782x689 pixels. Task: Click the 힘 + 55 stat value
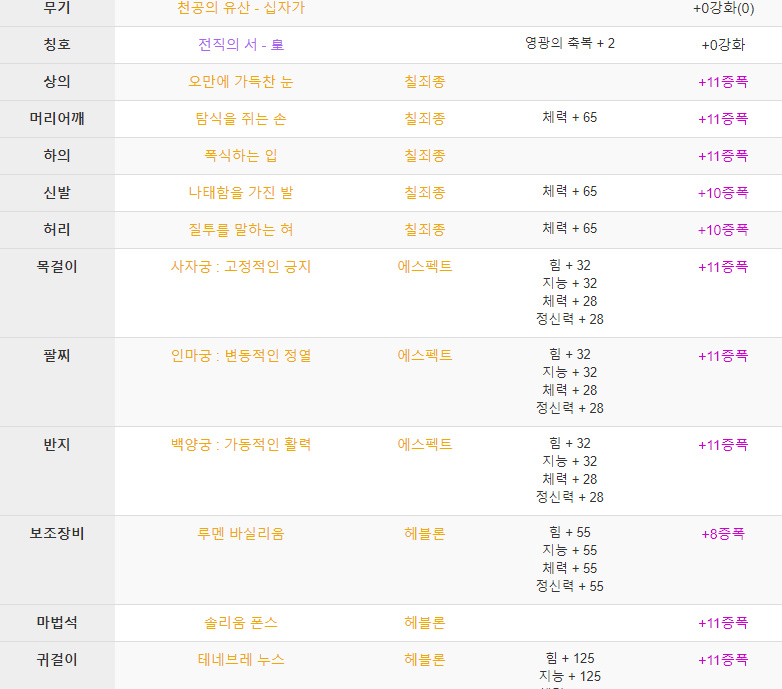point(570,532)
